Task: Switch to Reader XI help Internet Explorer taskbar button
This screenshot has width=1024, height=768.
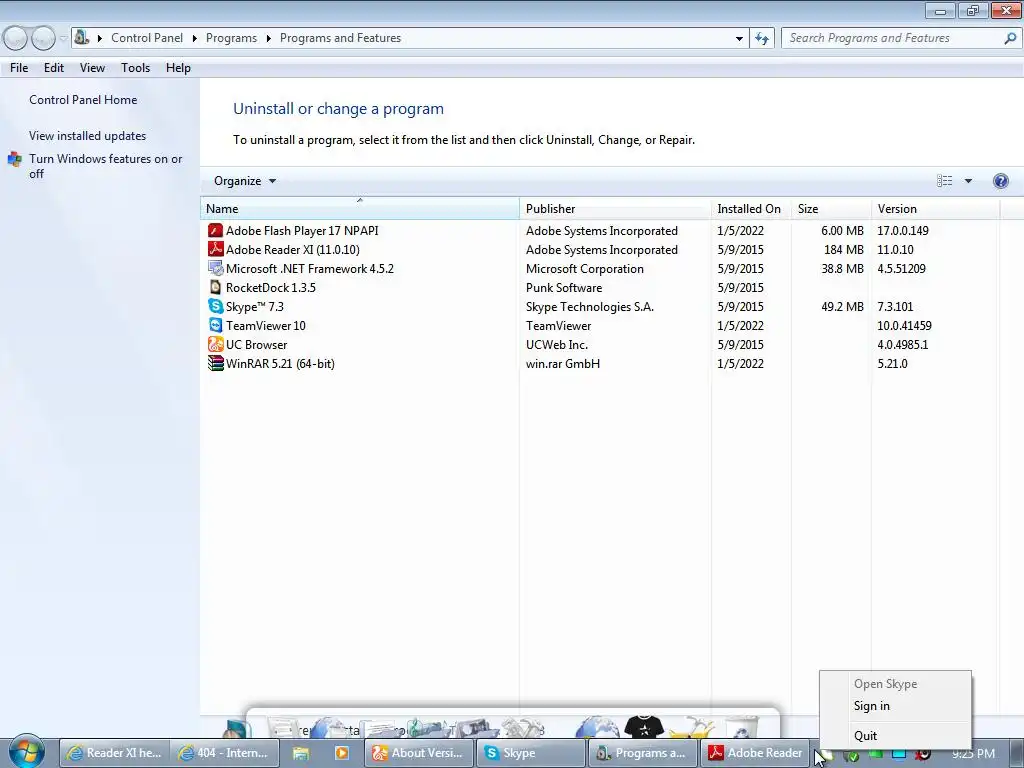Action: coord(115,753)
